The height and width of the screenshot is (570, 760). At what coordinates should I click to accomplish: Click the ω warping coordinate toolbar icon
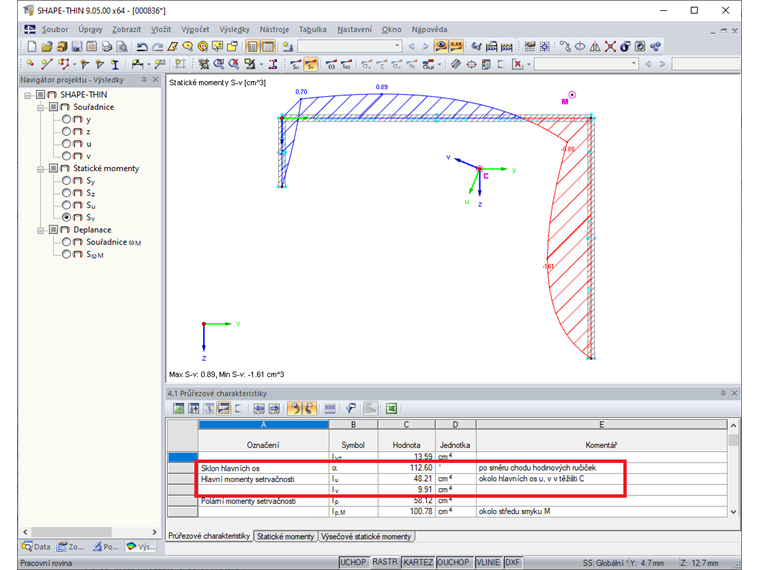point(331,64)
